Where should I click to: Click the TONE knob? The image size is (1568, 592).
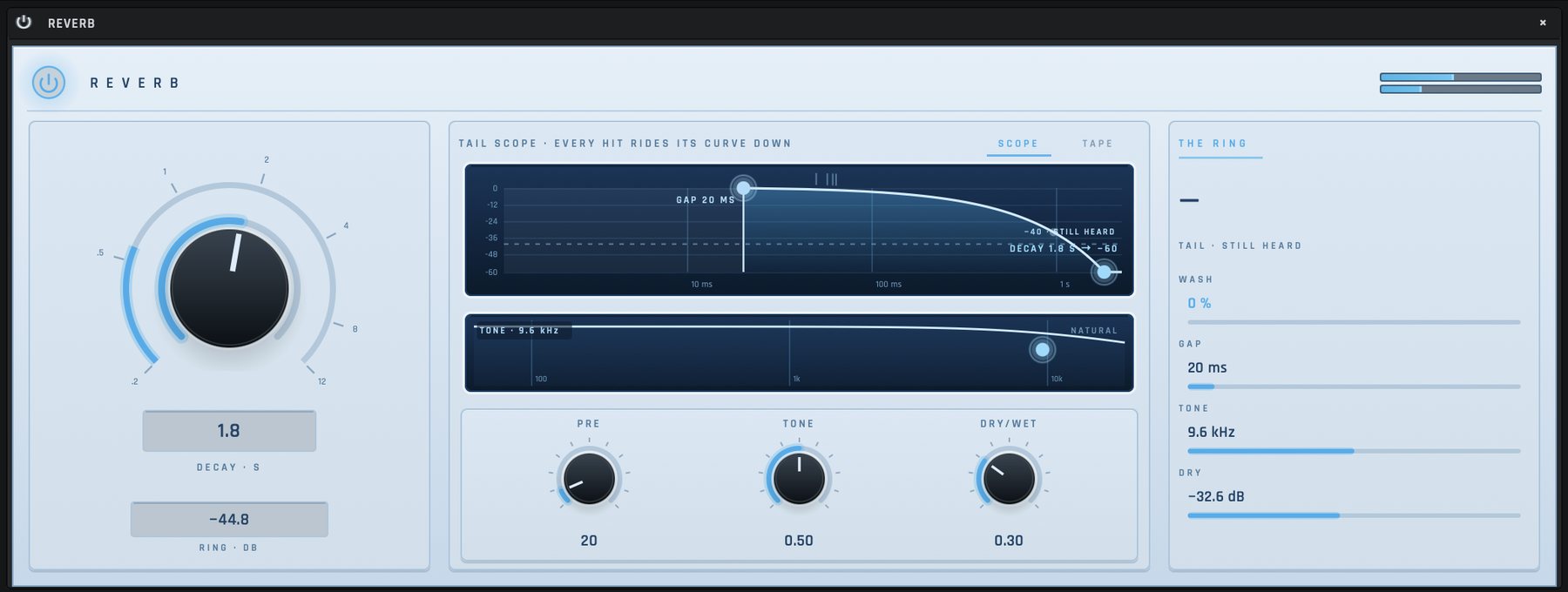[799, 479]
